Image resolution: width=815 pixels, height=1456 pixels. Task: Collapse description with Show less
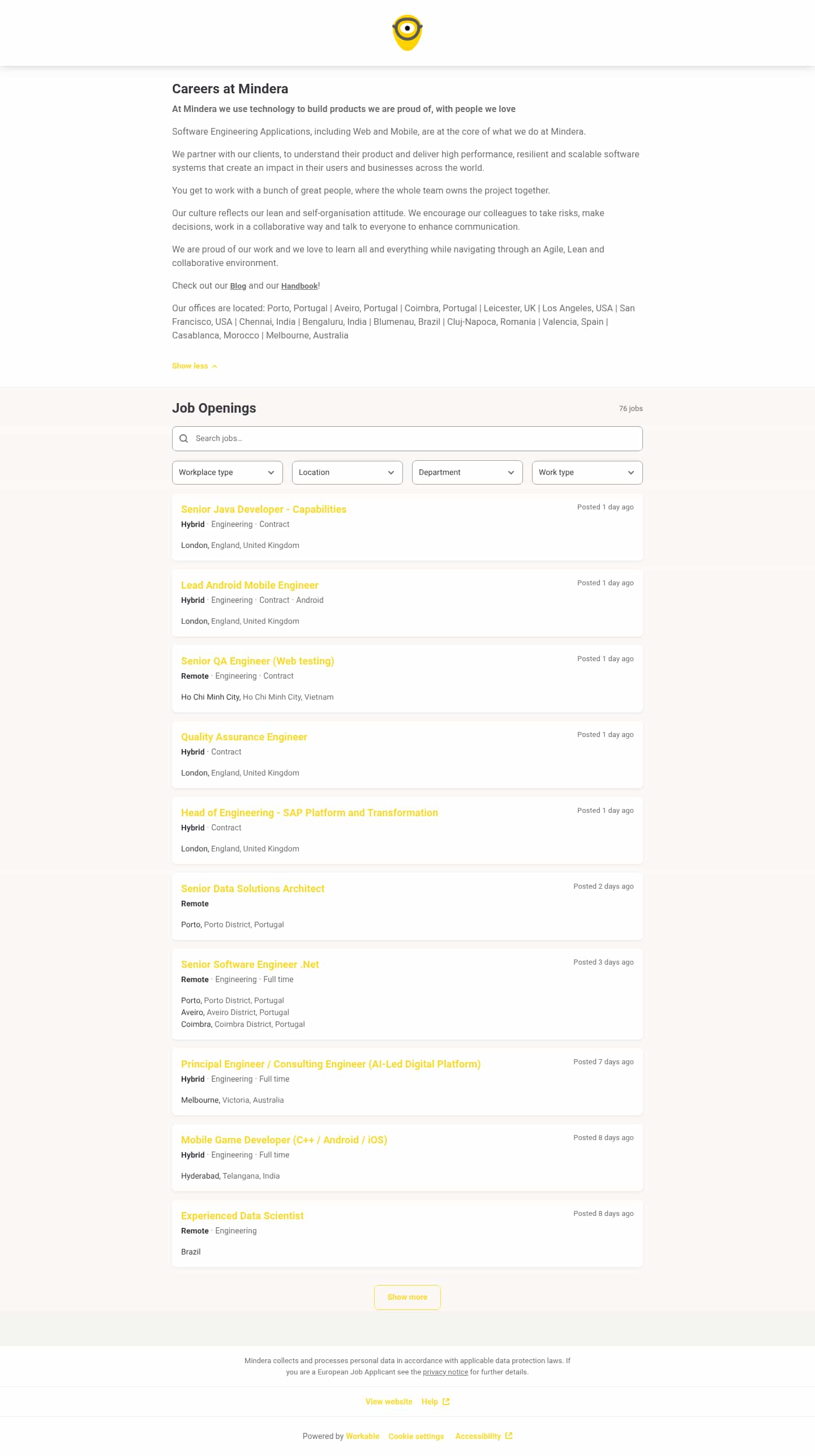click(x=195, y=366)
